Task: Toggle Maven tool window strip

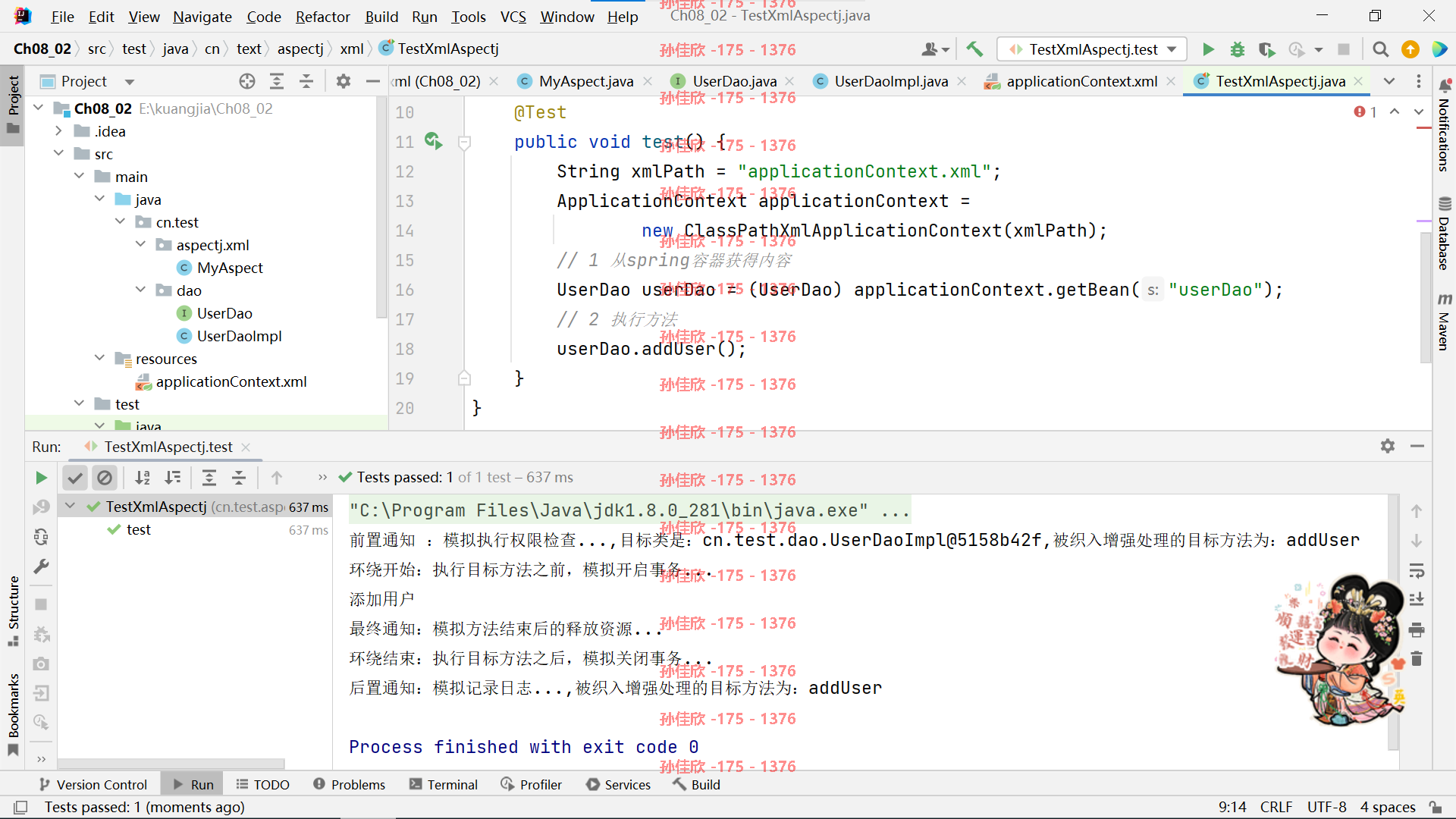Action: (1445, 322)
